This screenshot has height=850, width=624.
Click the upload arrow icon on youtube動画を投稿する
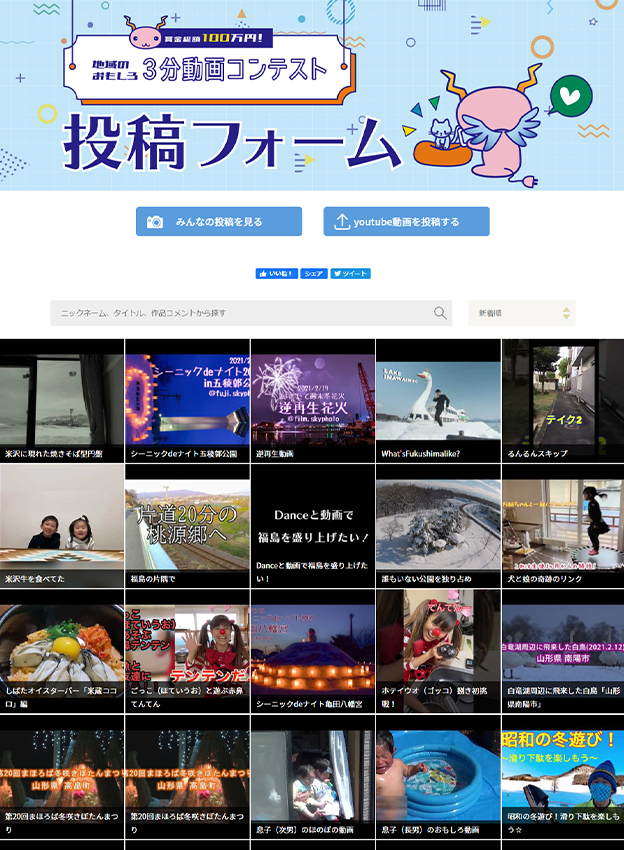[x=342, y=222]
